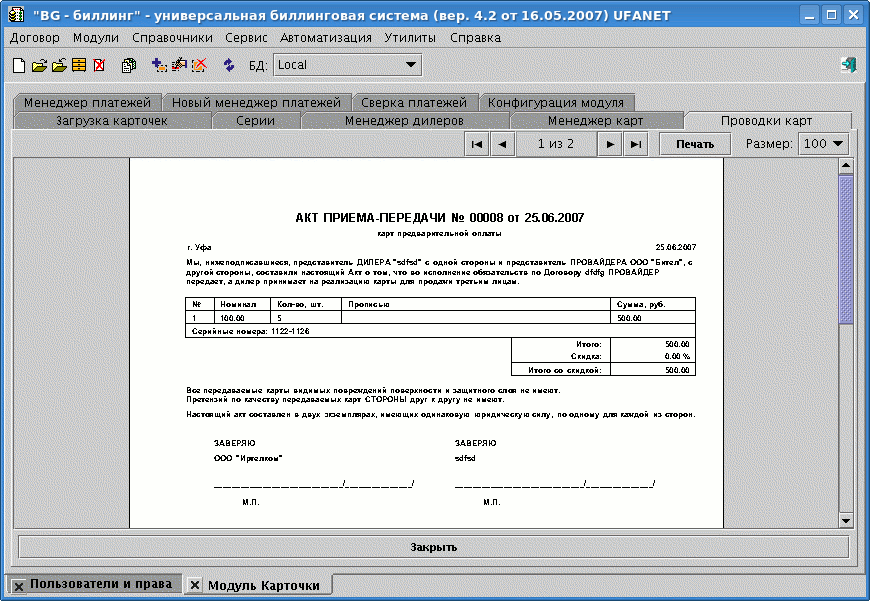This screenshot has height=601, width=870.
Task: Open the БД Local database dropdown
Action: point(346,65)
